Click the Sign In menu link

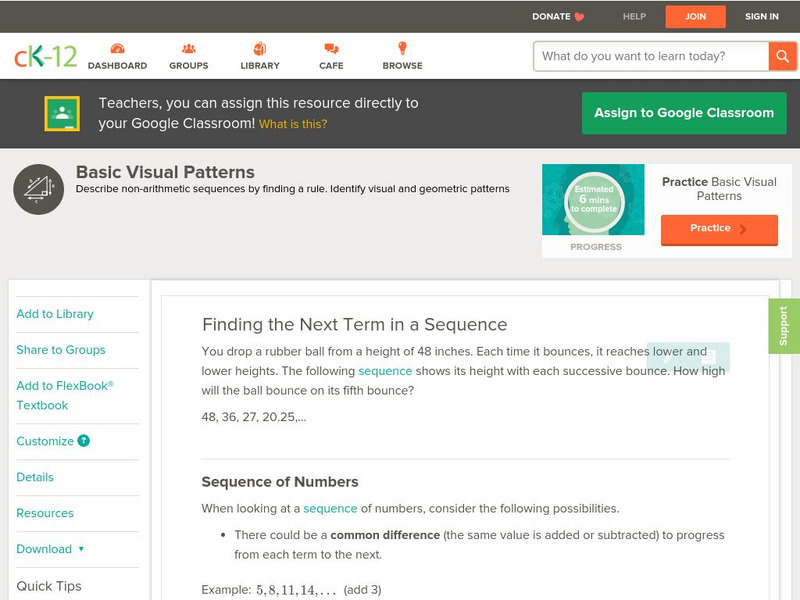[762, 16]
